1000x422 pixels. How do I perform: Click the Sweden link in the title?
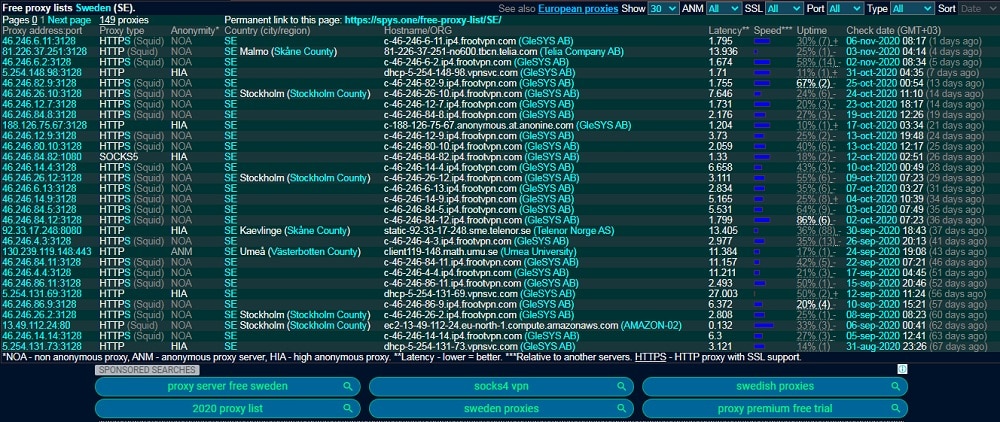[93, 9]
